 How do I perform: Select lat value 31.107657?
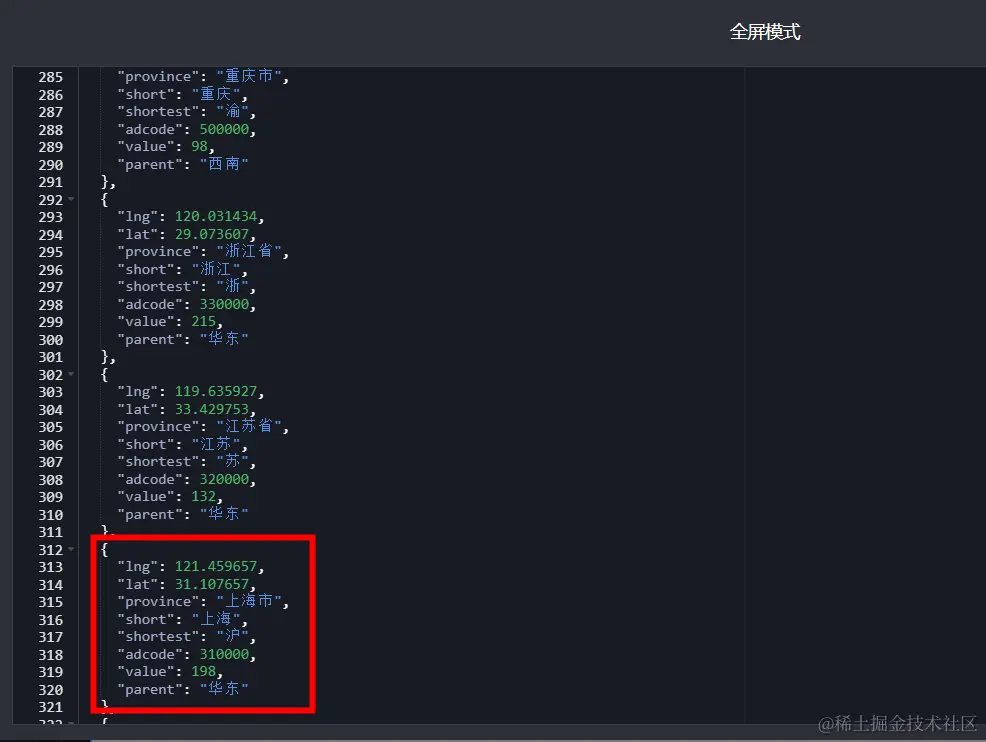coord(212,584)
